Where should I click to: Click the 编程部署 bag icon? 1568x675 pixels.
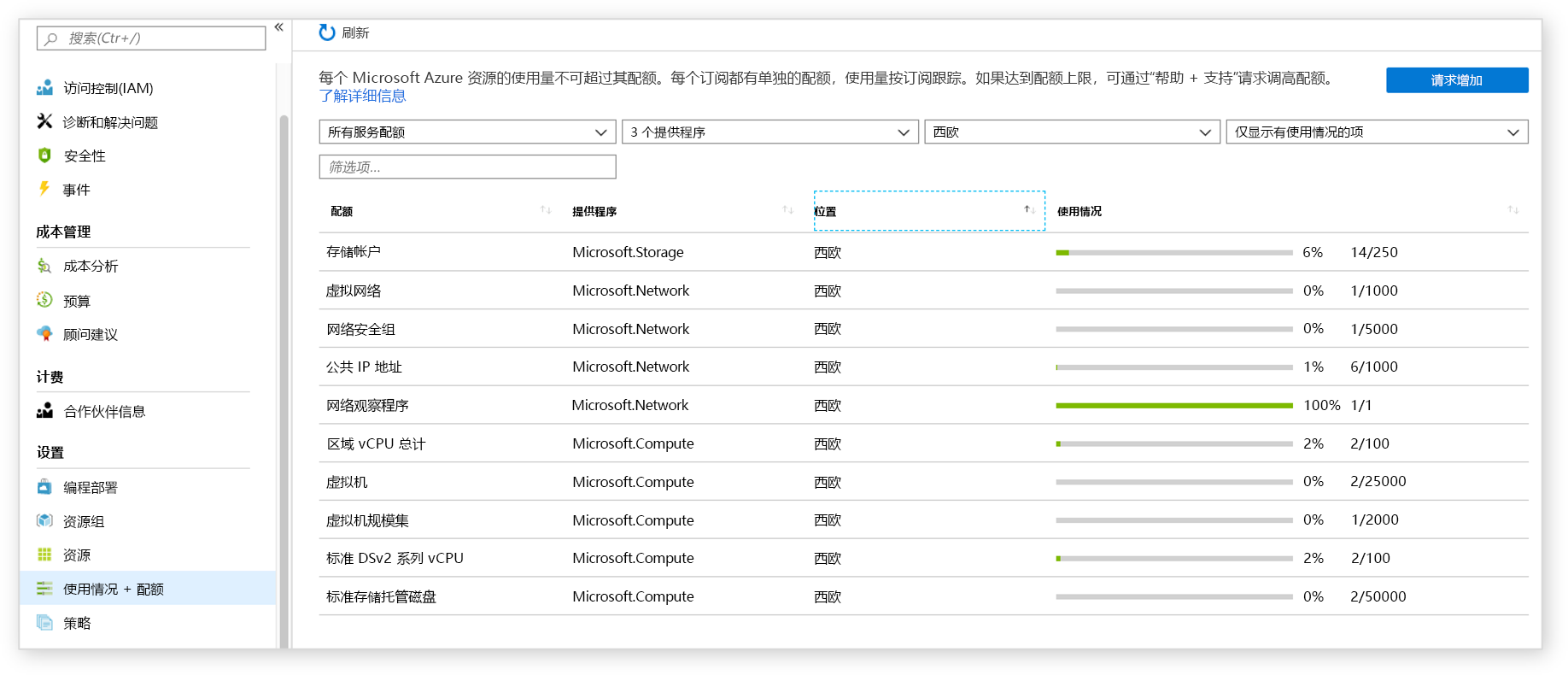(x=44, y=487)
